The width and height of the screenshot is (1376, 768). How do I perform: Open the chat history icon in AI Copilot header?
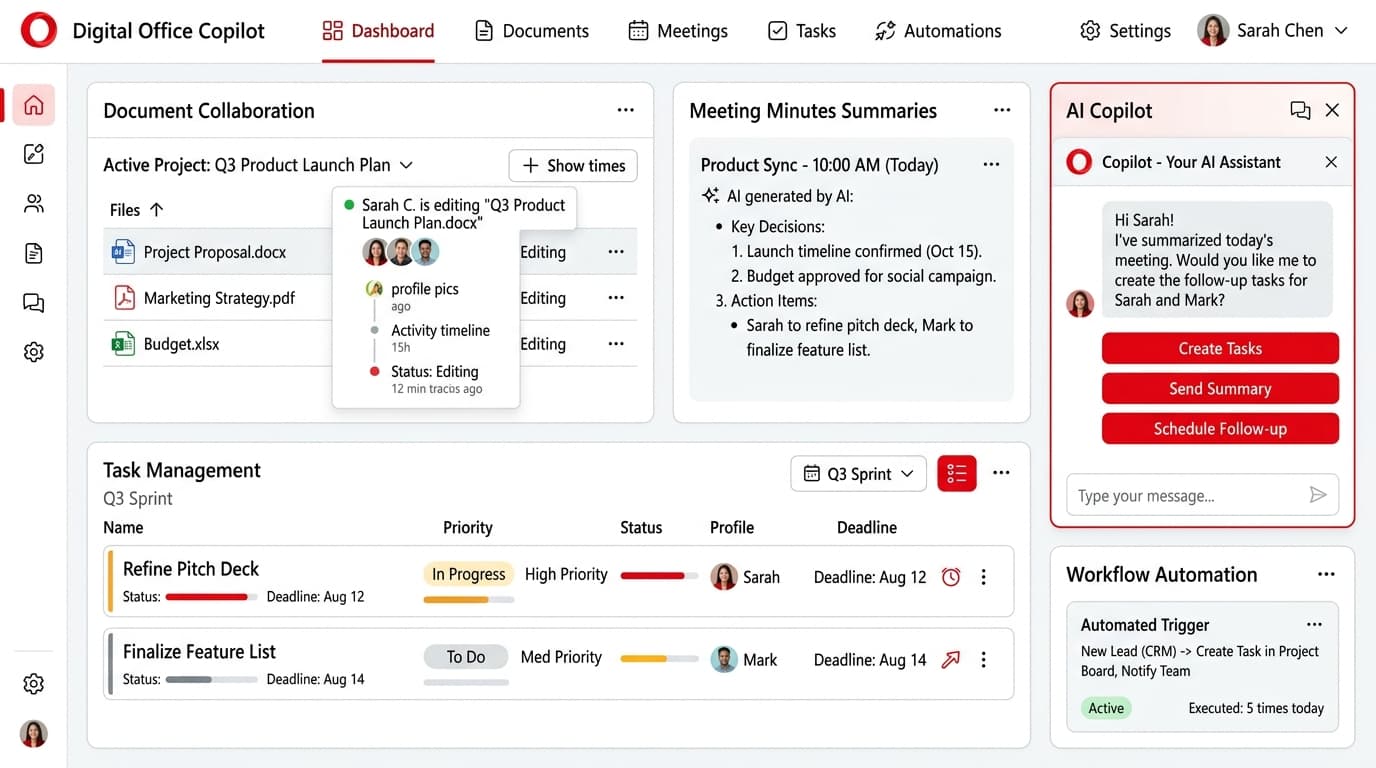click(1300, 111)
